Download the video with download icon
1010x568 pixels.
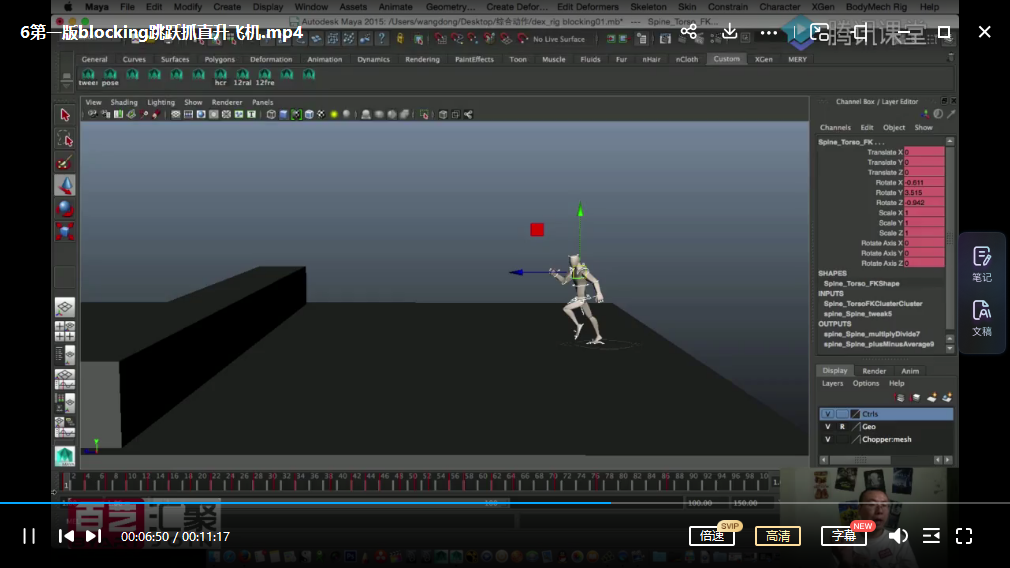pyautogui.click(x=729, y=32)
